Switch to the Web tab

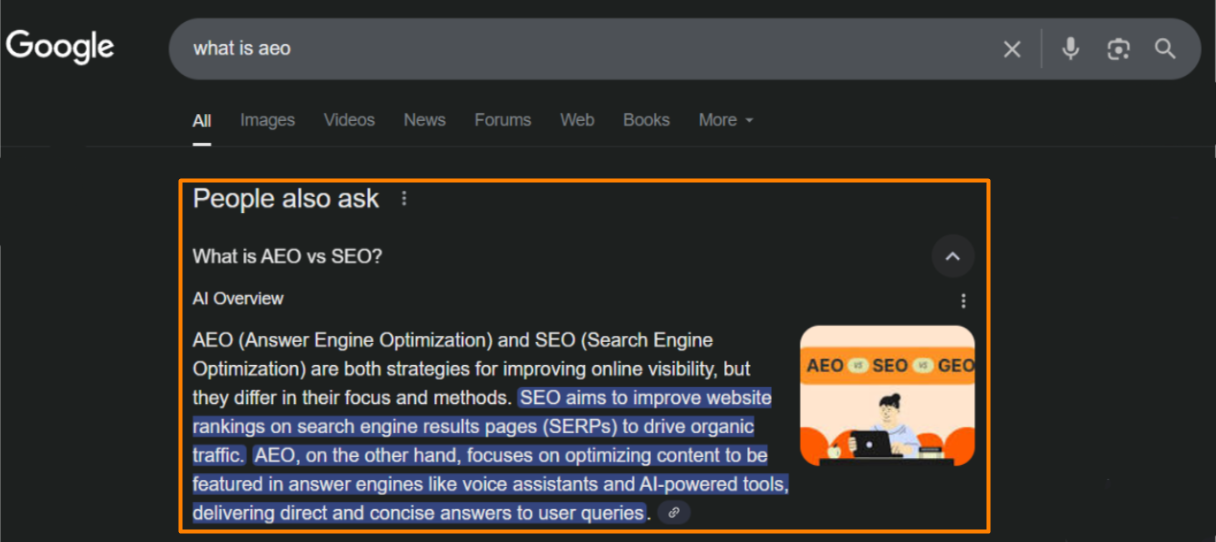577,120
